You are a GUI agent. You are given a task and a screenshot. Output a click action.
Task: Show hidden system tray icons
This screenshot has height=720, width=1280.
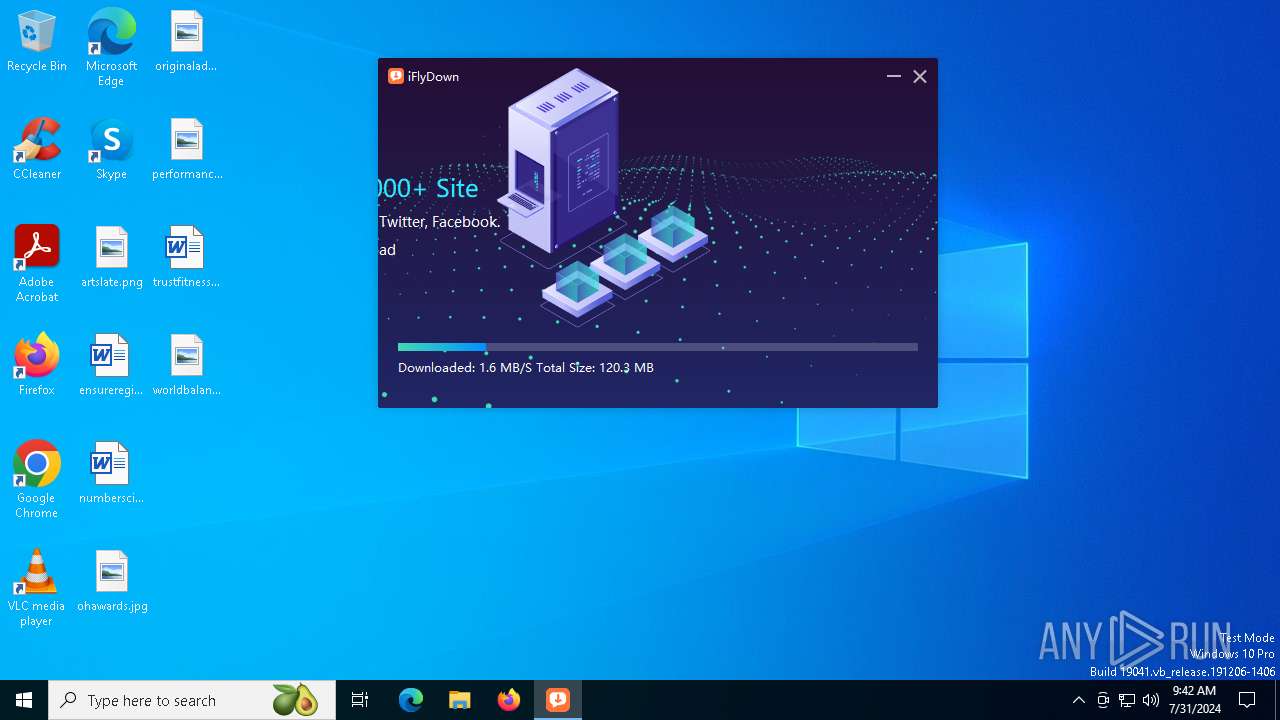pyautogui.click(x=1078, y=700)
